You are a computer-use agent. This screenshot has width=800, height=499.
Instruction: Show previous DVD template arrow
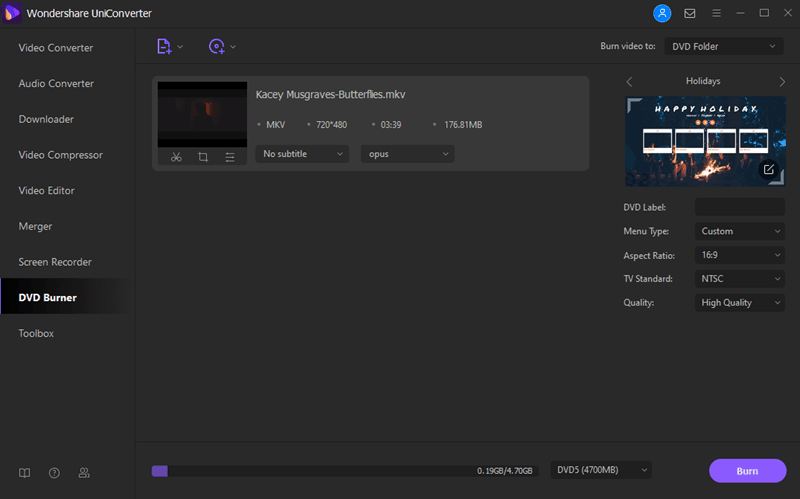coord(630,82)
